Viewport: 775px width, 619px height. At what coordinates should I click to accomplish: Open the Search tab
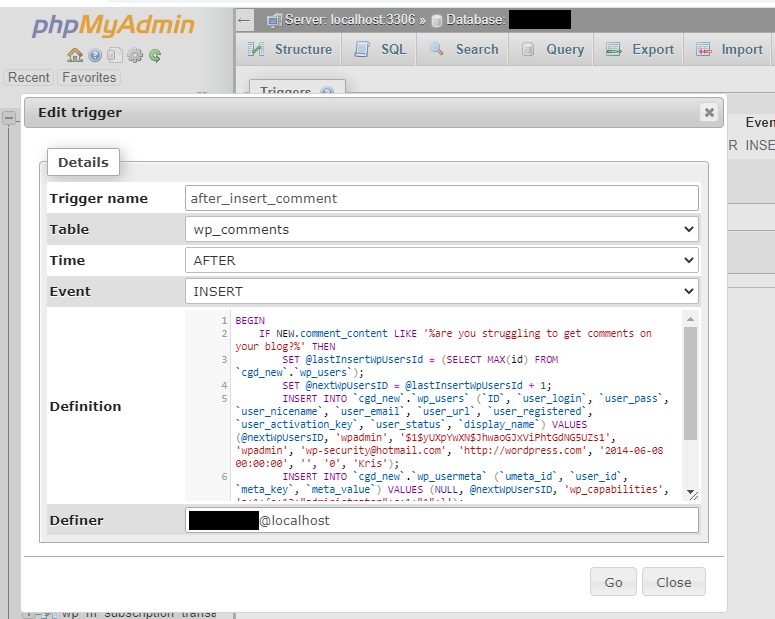[x=463, y=49]
